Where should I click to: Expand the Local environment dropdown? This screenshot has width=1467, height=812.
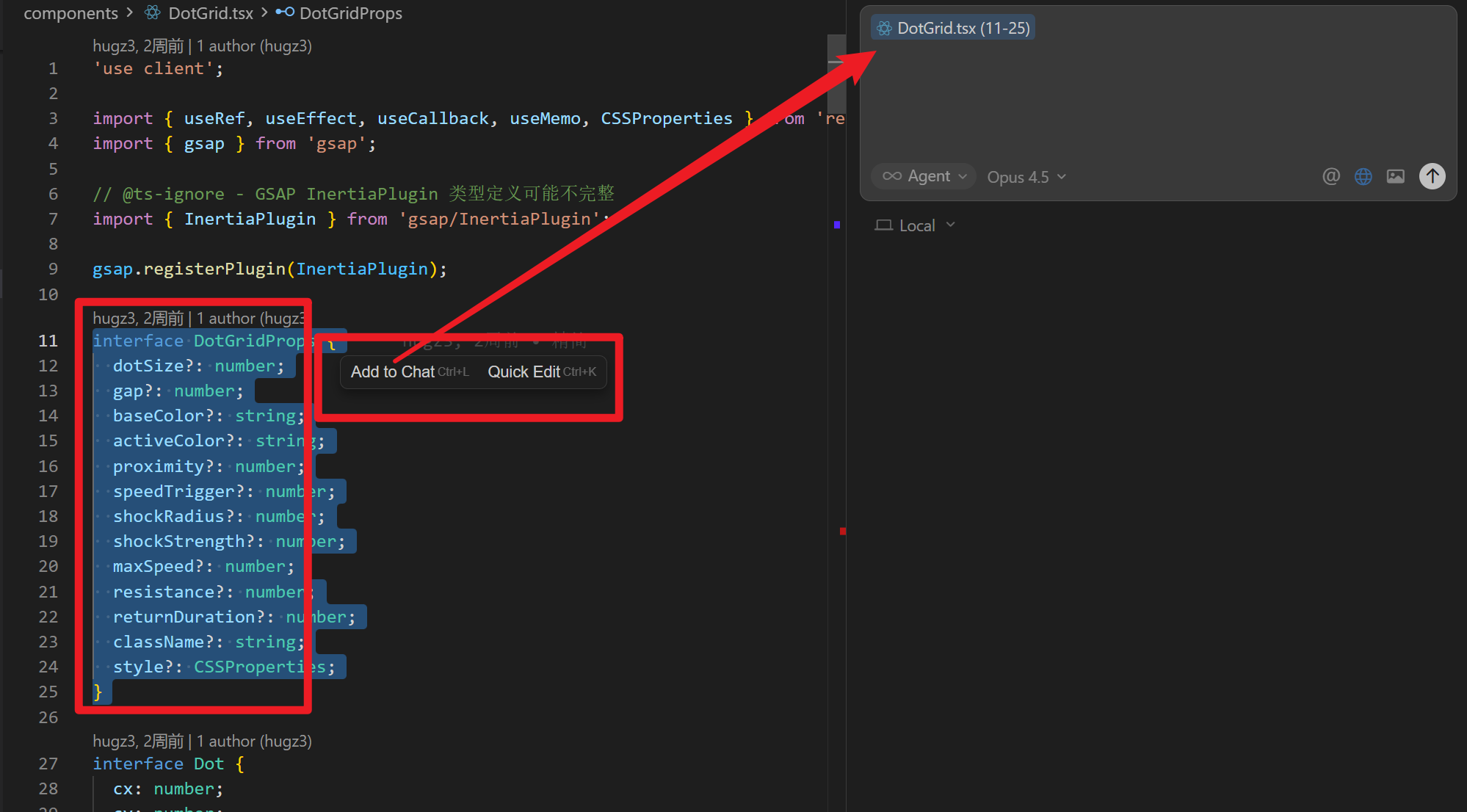pos(916,225)
